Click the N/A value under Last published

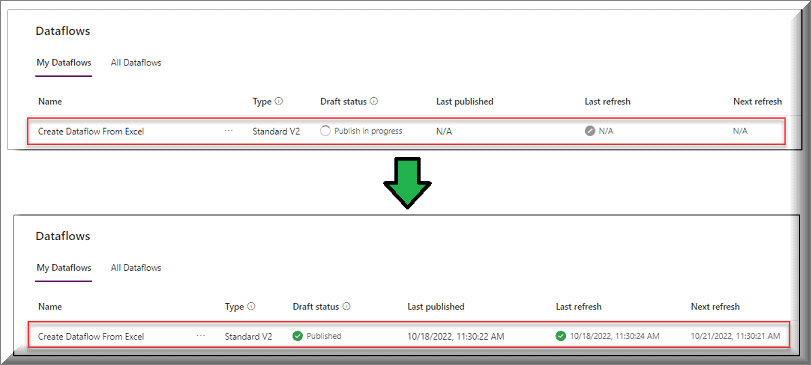(444, 131)
